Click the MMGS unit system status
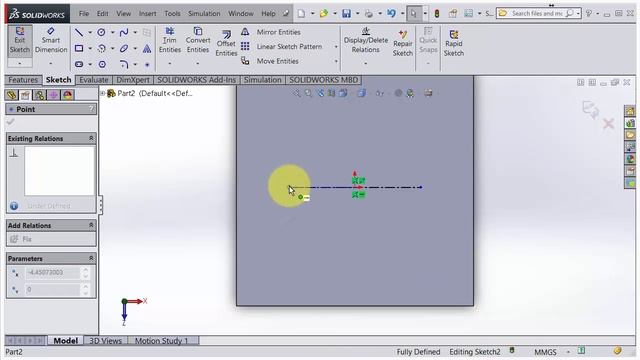 pos(545,352)
